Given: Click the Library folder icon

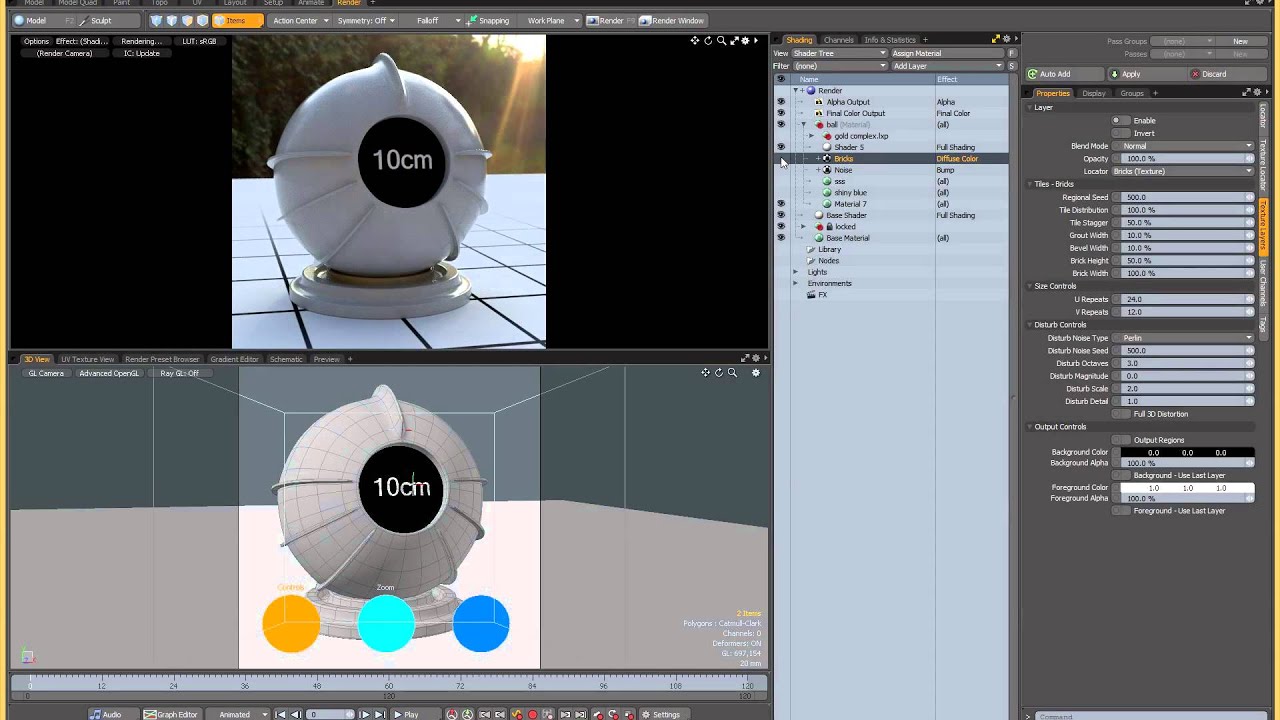Looking at the screenshot, I should coord(811,250).
